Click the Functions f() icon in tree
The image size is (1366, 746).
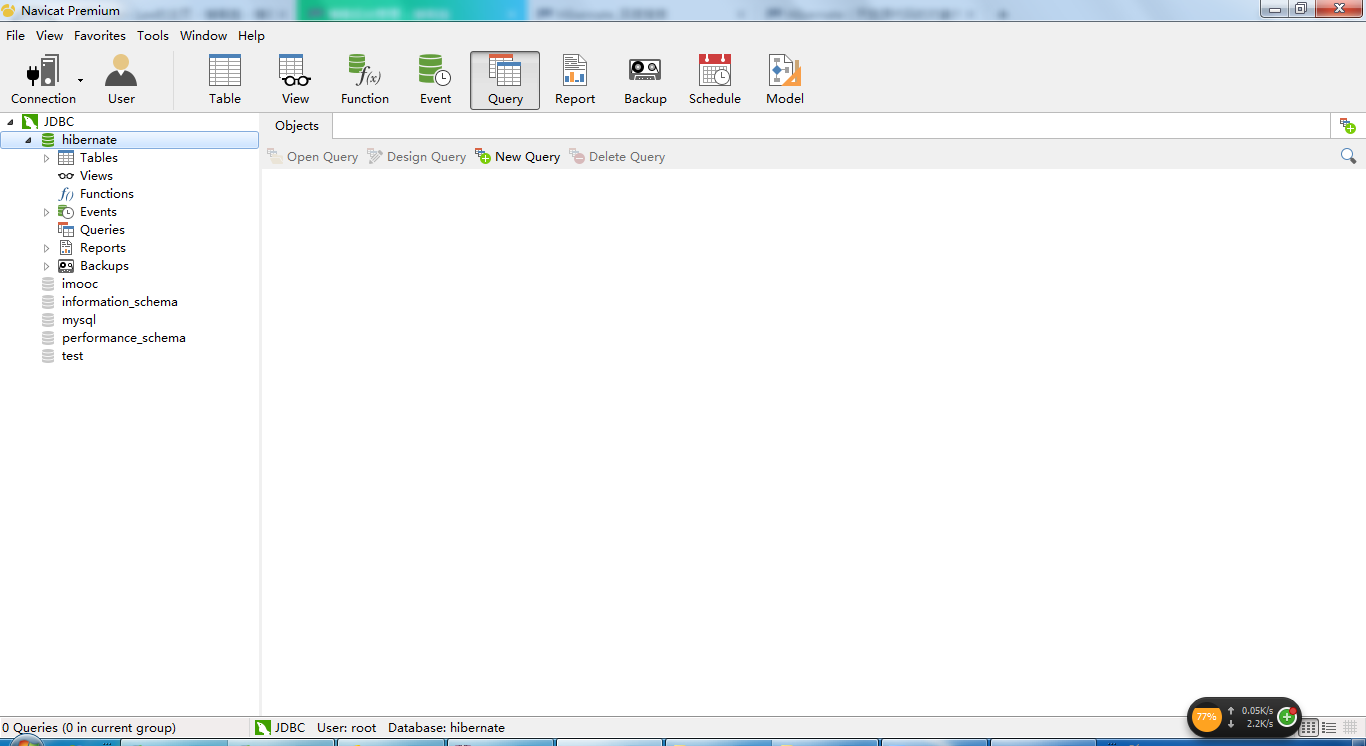tap(66, 194)
